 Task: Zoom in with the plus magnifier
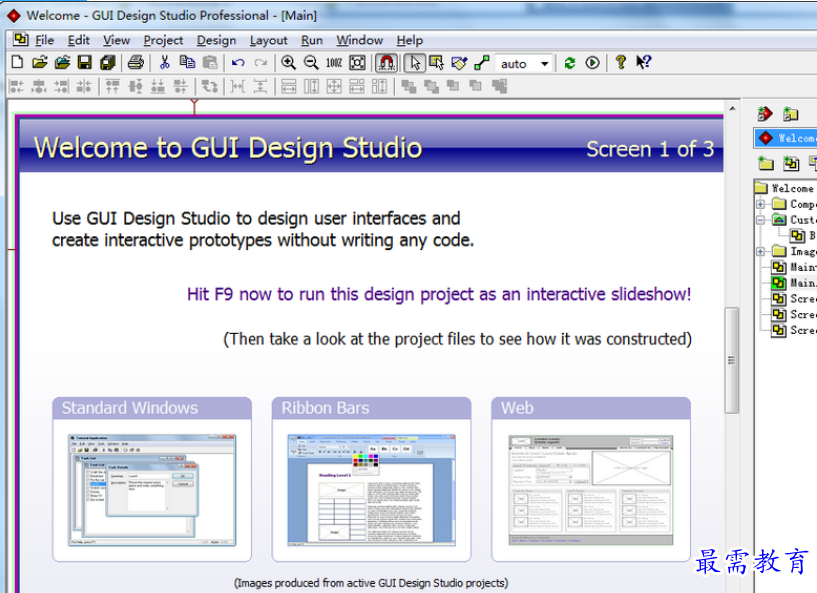click(288, 63)
